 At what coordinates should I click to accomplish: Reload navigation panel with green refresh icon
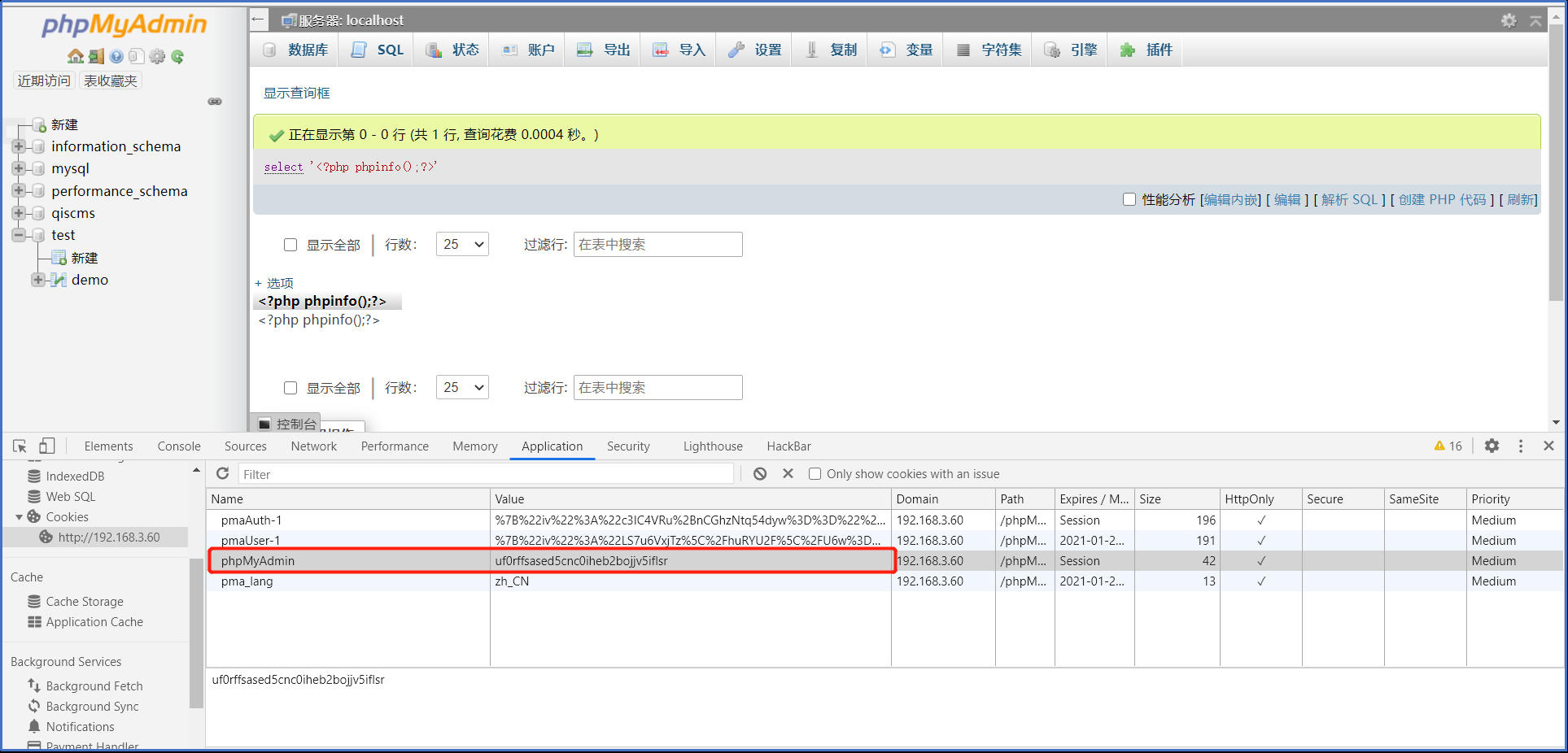pyautogui.click(x=177, y=56)
